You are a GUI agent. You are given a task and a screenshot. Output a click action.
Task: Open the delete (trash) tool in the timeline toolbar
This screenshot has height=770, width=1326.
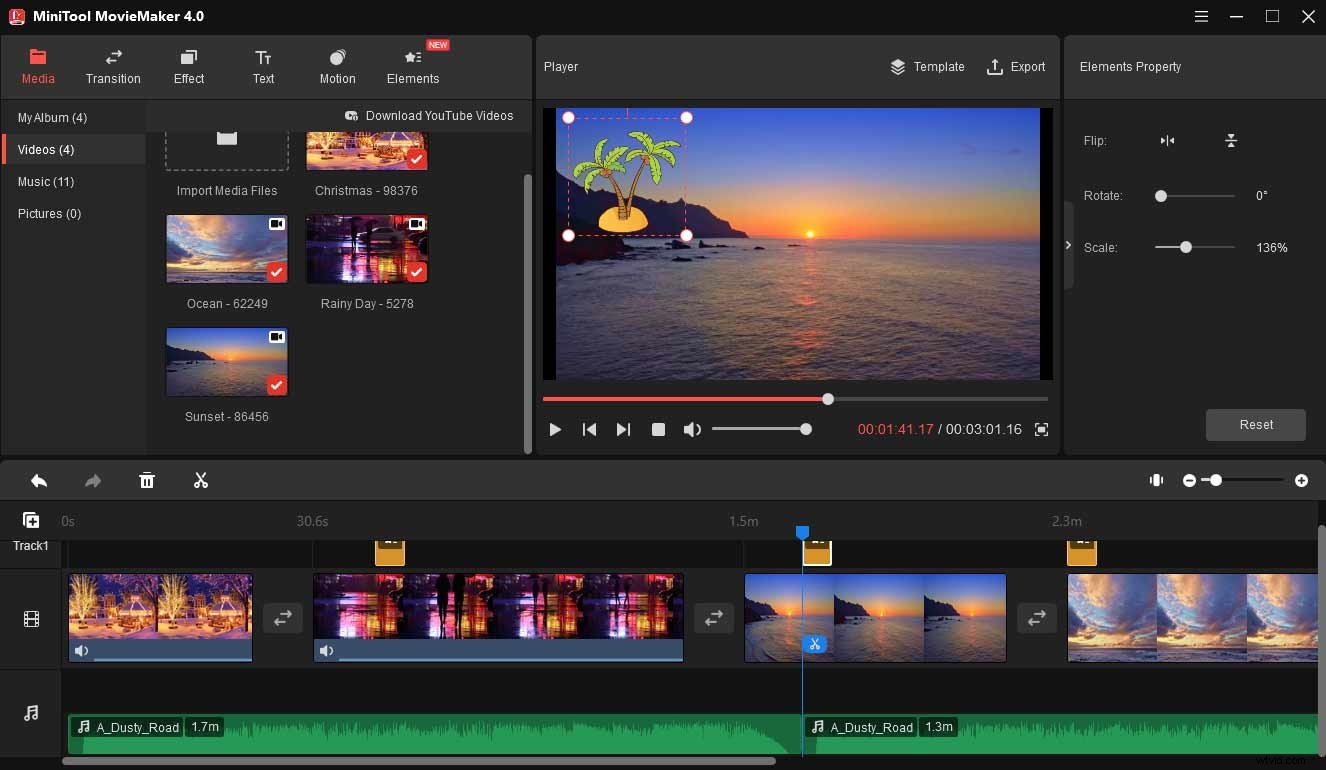point(147,480)
